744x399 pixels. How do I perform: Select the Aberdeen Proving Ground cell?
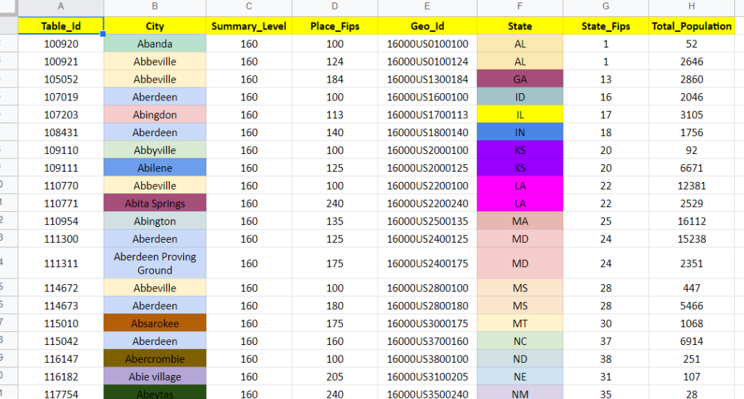[x=155, y=263]
